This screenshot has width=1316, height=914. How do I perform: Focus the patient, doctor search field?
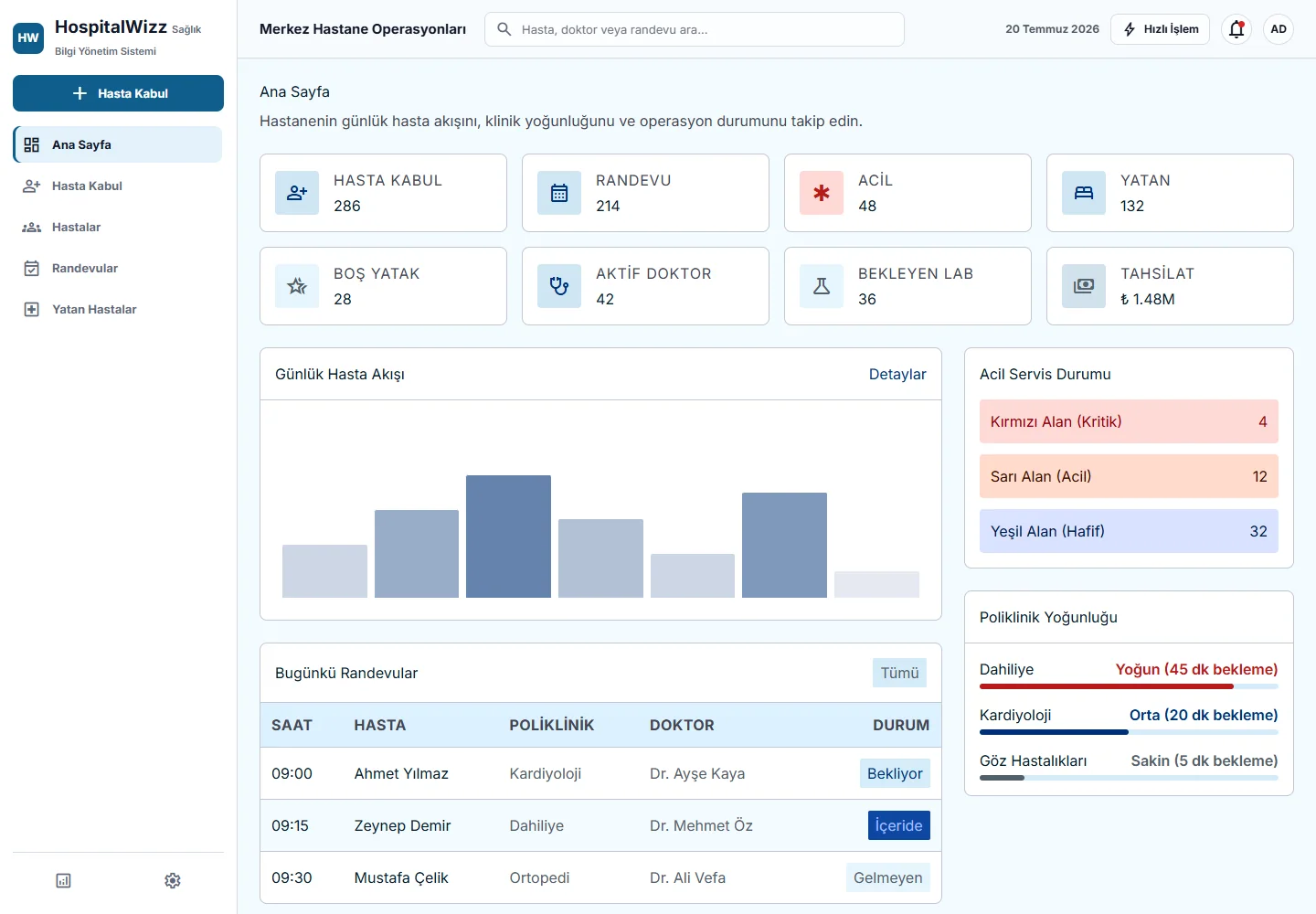tap(695, 29)
